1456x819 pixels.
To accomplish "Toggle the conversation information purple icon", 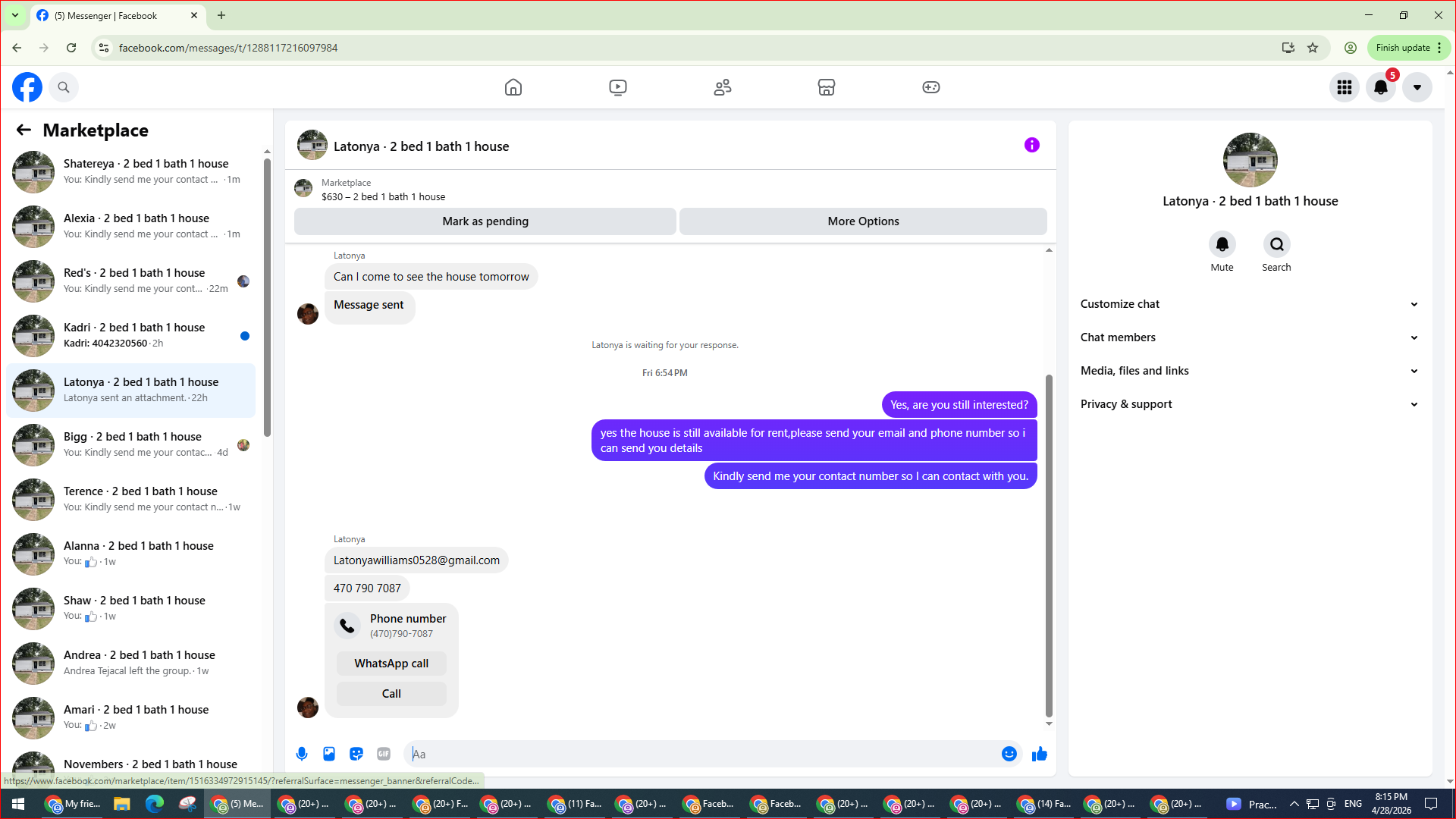I will coord(1032,145).
